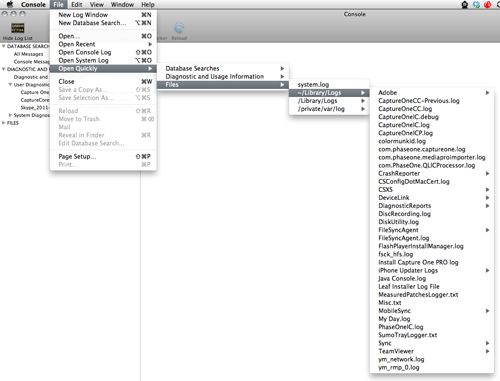500x381 pixels.
Task: Open Diagnostic and Usage Information submenu
Action: coord(223,76)
